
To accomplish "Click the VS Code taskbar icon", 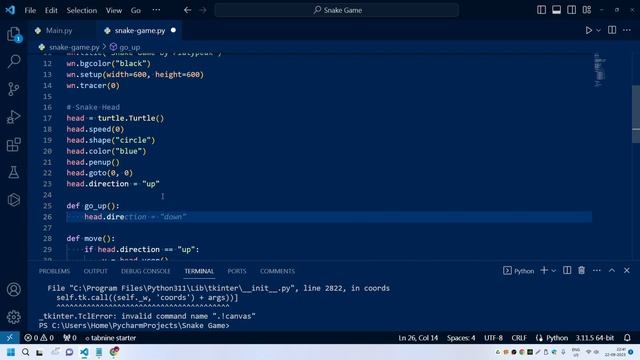I will pyautogui.click(x=84, y=352).
